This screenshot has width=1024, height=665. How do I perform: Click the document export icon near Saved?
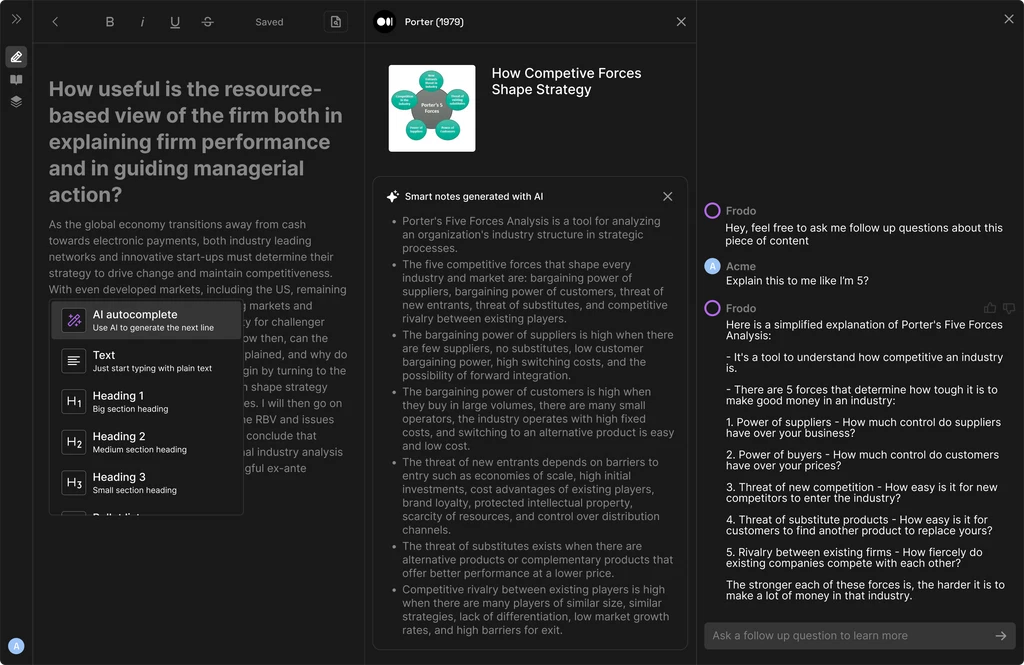point(335,21)
